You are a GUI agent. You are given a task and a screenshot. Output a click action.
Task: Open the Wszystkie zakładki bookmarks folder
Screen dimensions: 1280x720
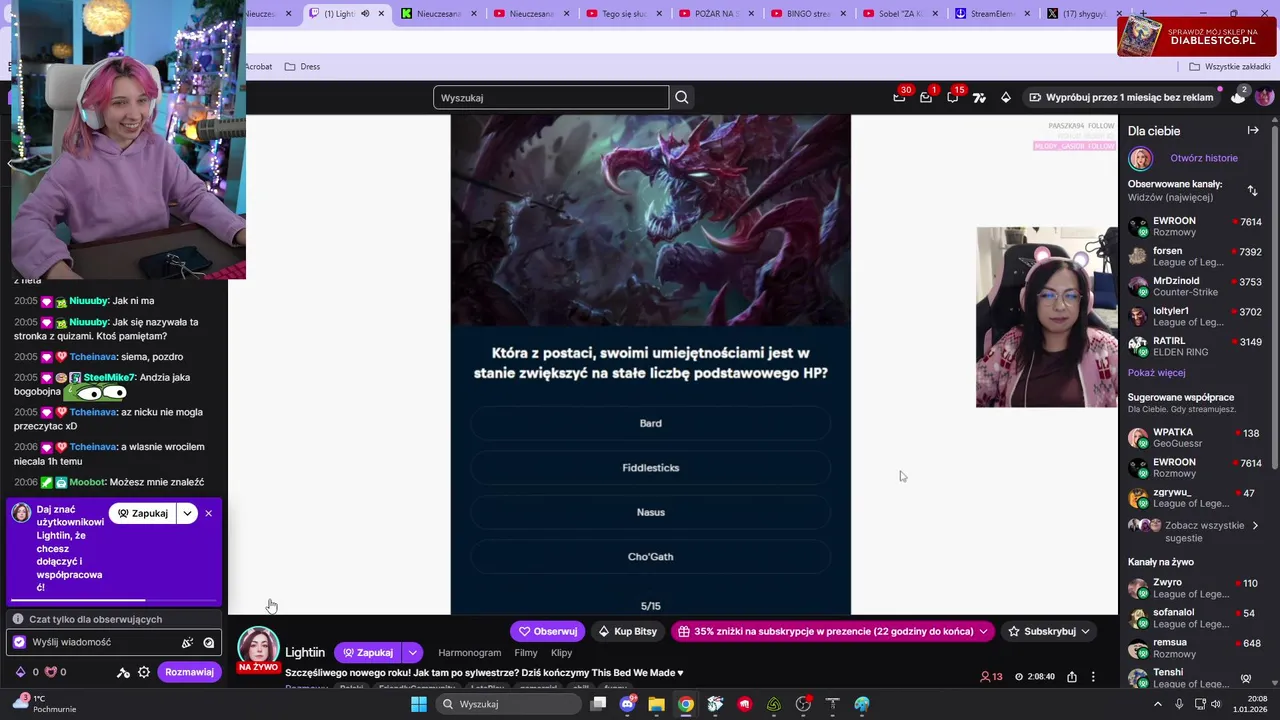[1229, 66]
